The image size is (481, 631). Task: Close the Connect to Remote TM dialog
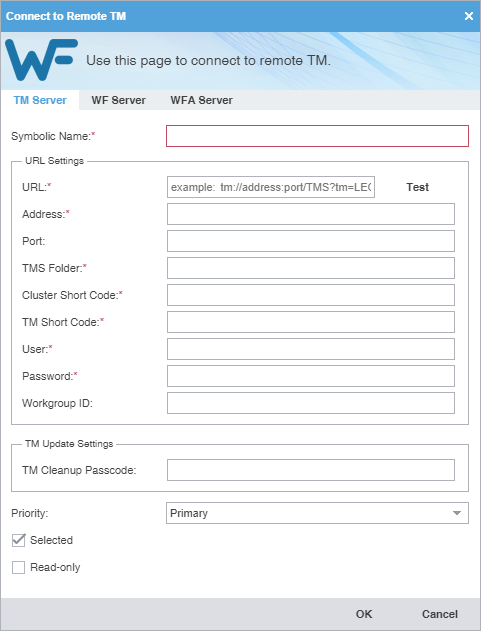tap(469, 16)
